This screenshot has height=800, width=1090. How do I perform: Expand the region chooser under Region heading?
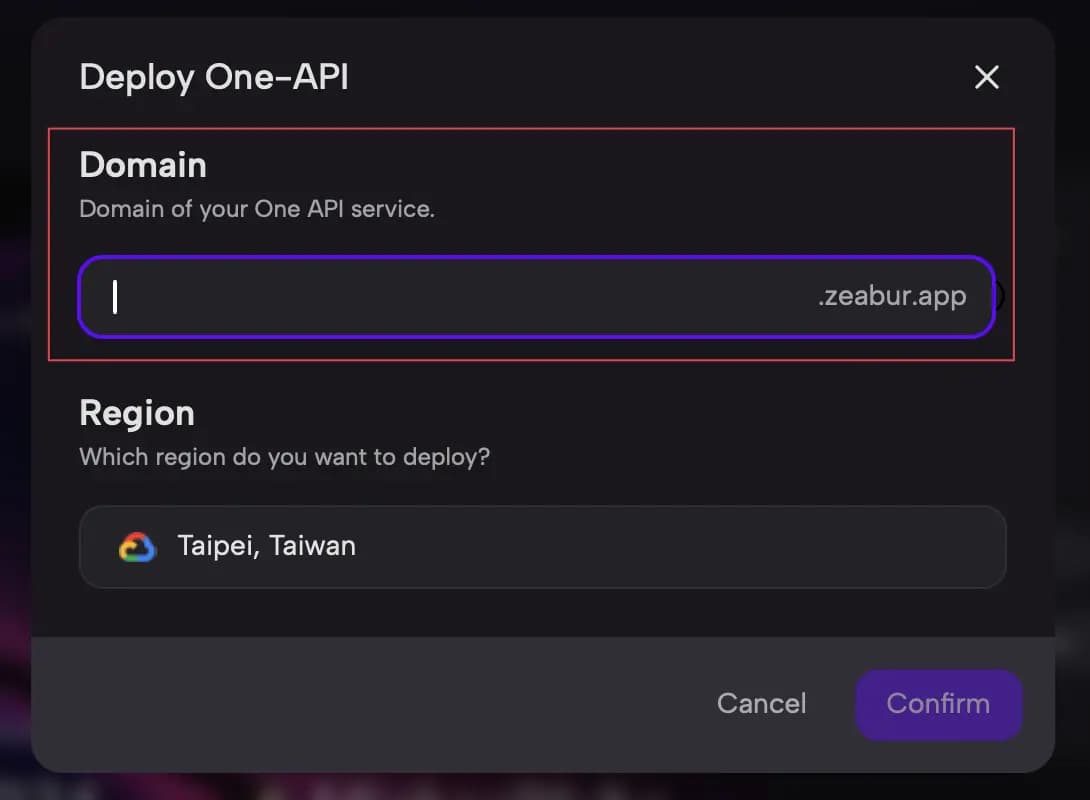click(542, 546)
